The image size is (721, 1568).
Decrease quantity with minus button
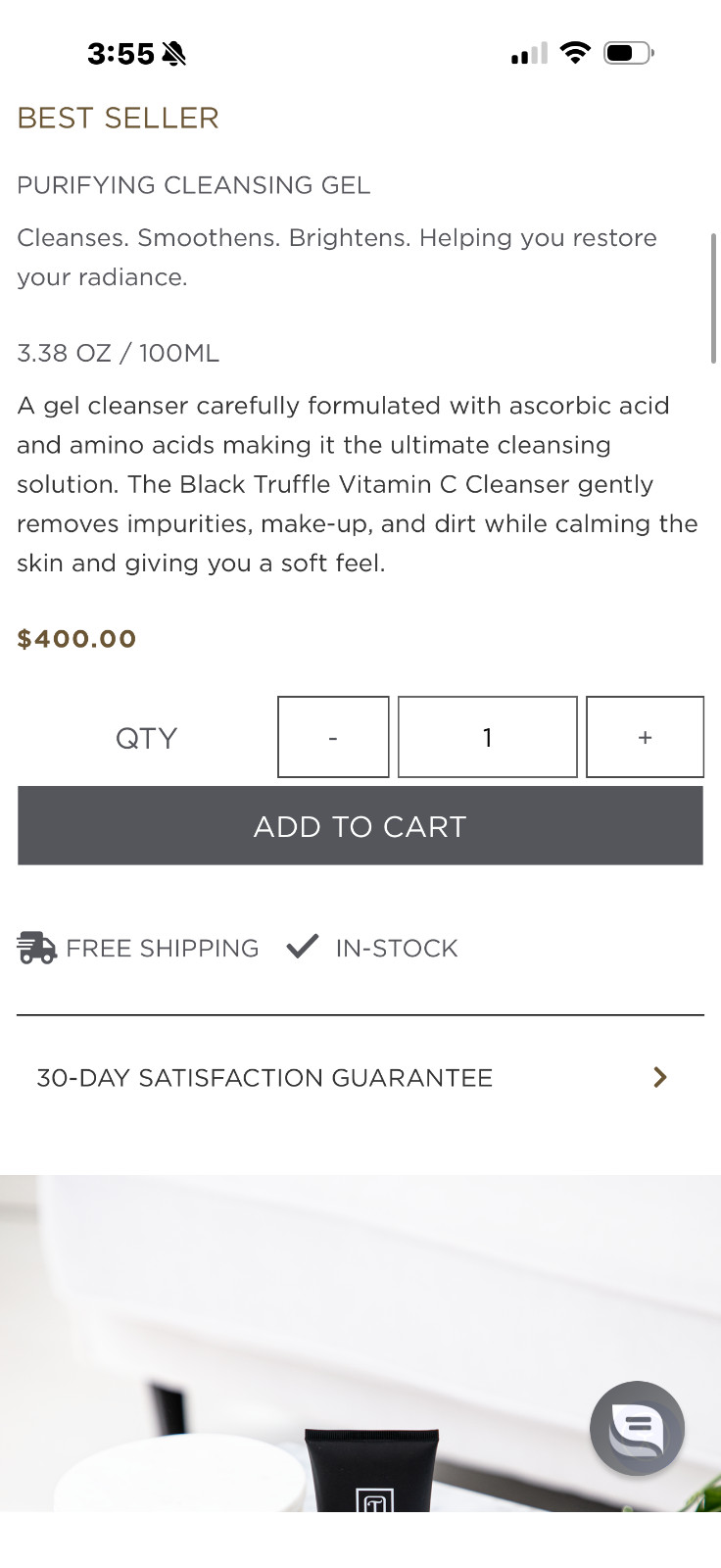pos(333,737)
